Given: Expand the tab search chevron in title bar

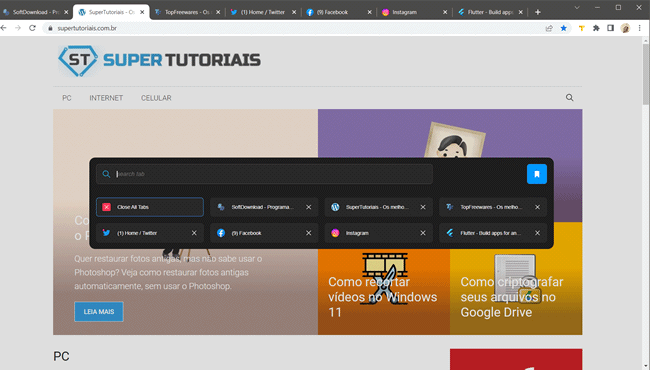Looking at the screenshot, I should (x=577, y=7).
